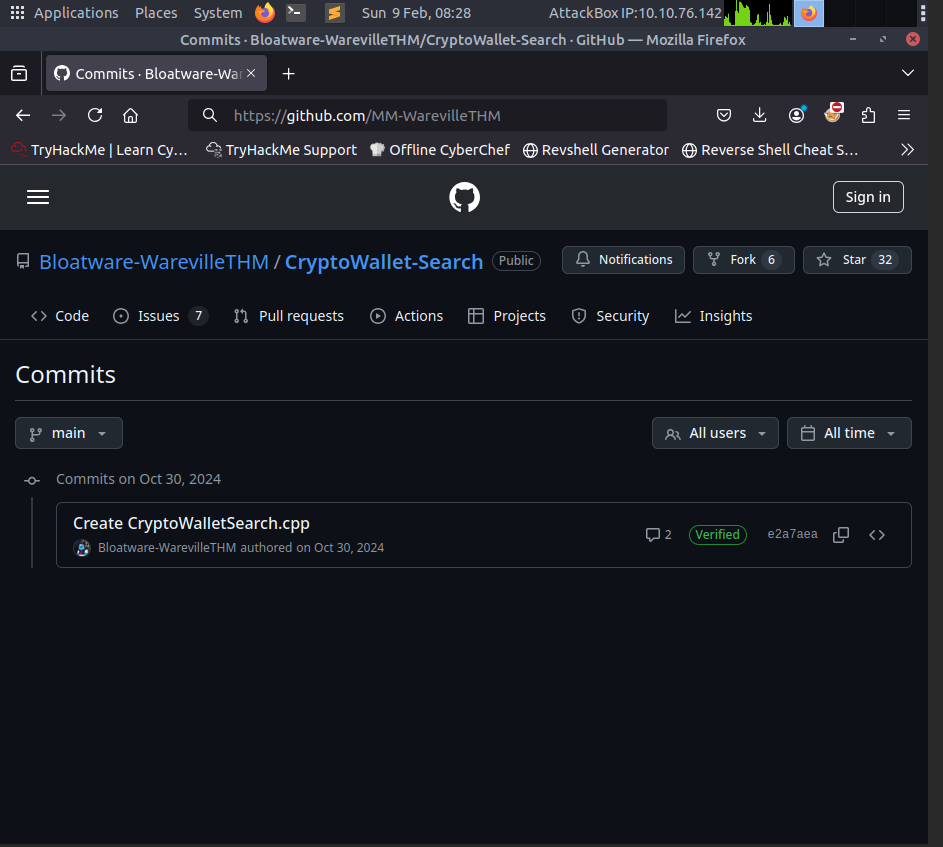The width and height of the screenshot is (943, 847).
Task: Open the Extensions puzzle icon
Action: 868,115
